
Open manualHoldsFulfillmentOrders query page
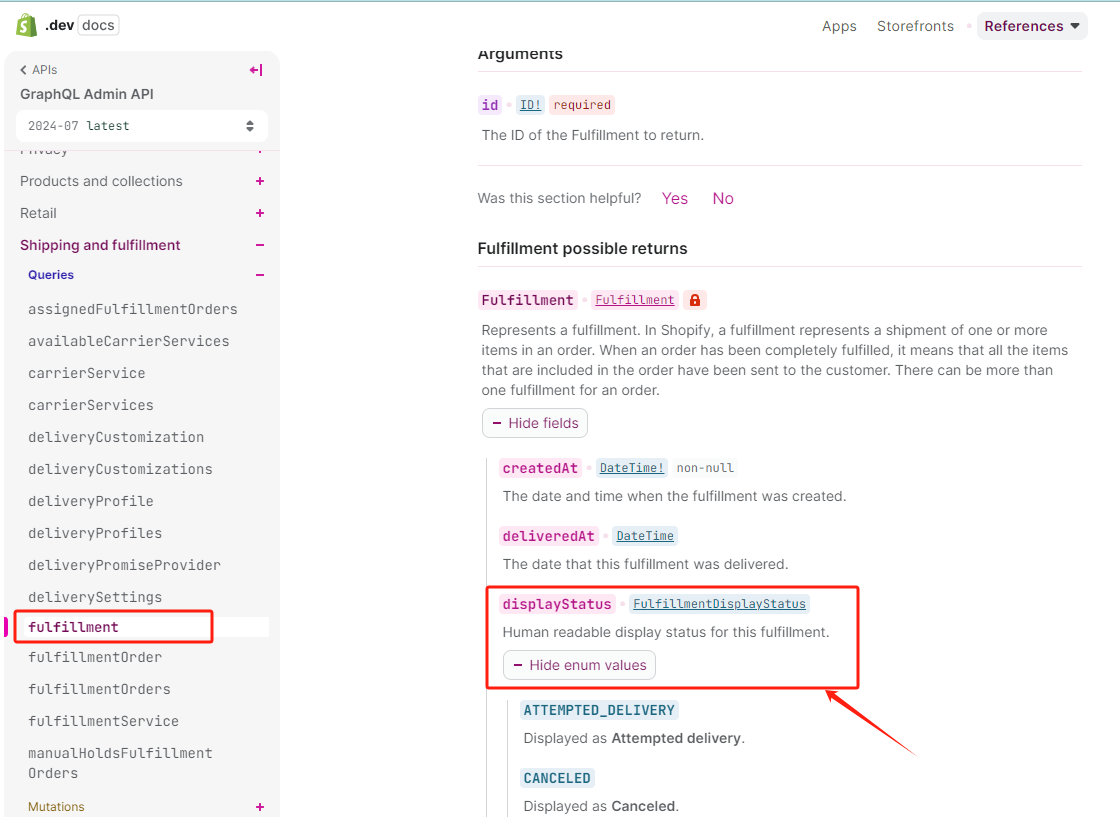(x=120, y=763)
